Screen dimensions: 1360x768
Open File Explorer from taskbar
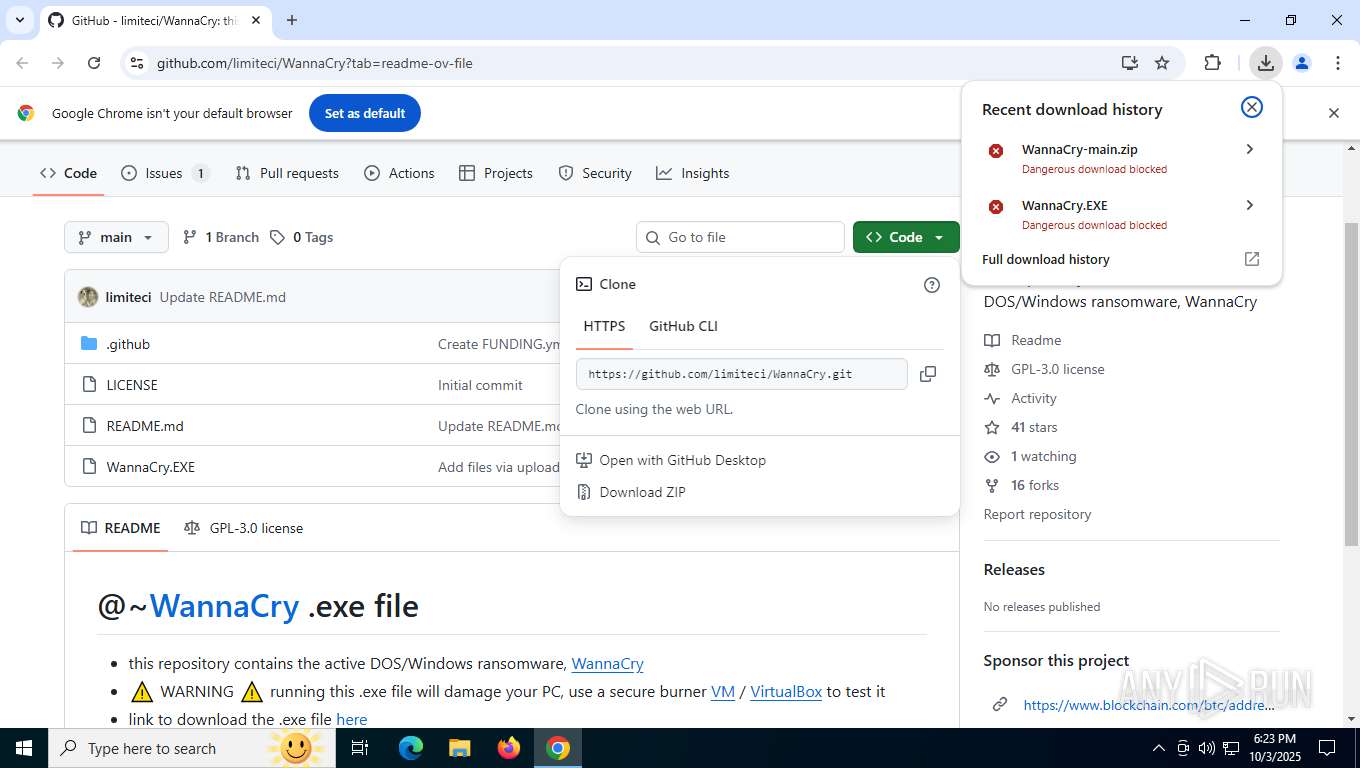(x=460, y=748)
